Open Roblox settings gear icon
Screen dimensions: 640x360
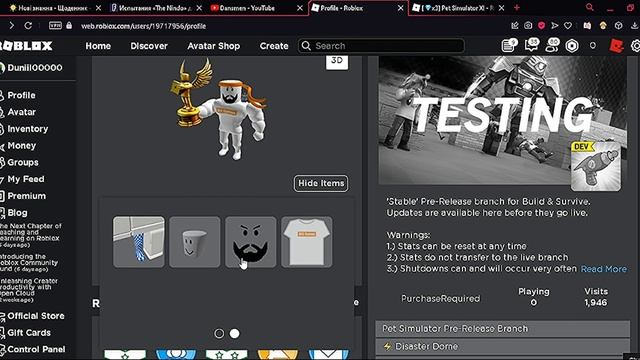pos(636,46)
